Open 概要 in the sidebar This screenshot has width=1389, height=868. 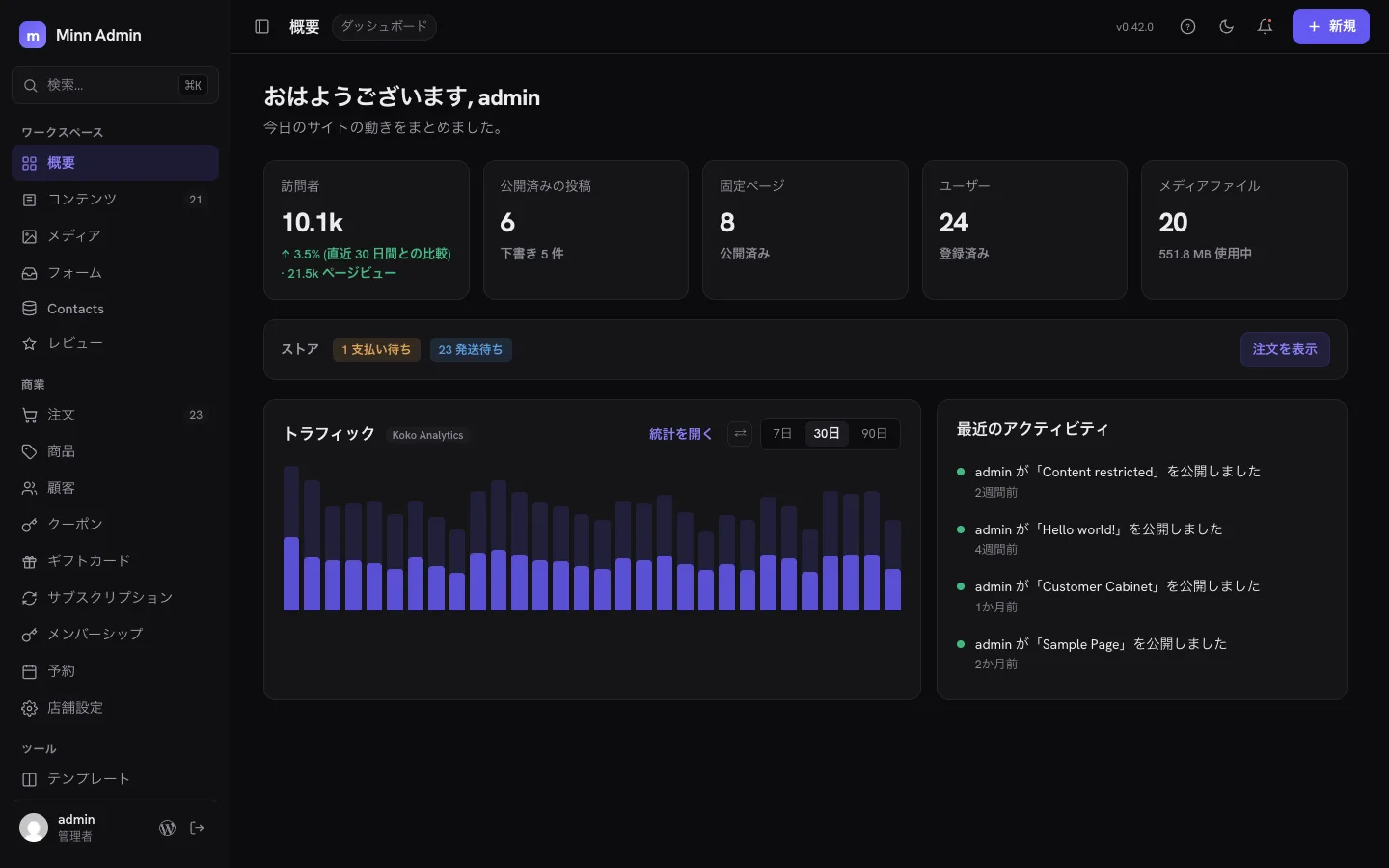(x=115, y=163)
